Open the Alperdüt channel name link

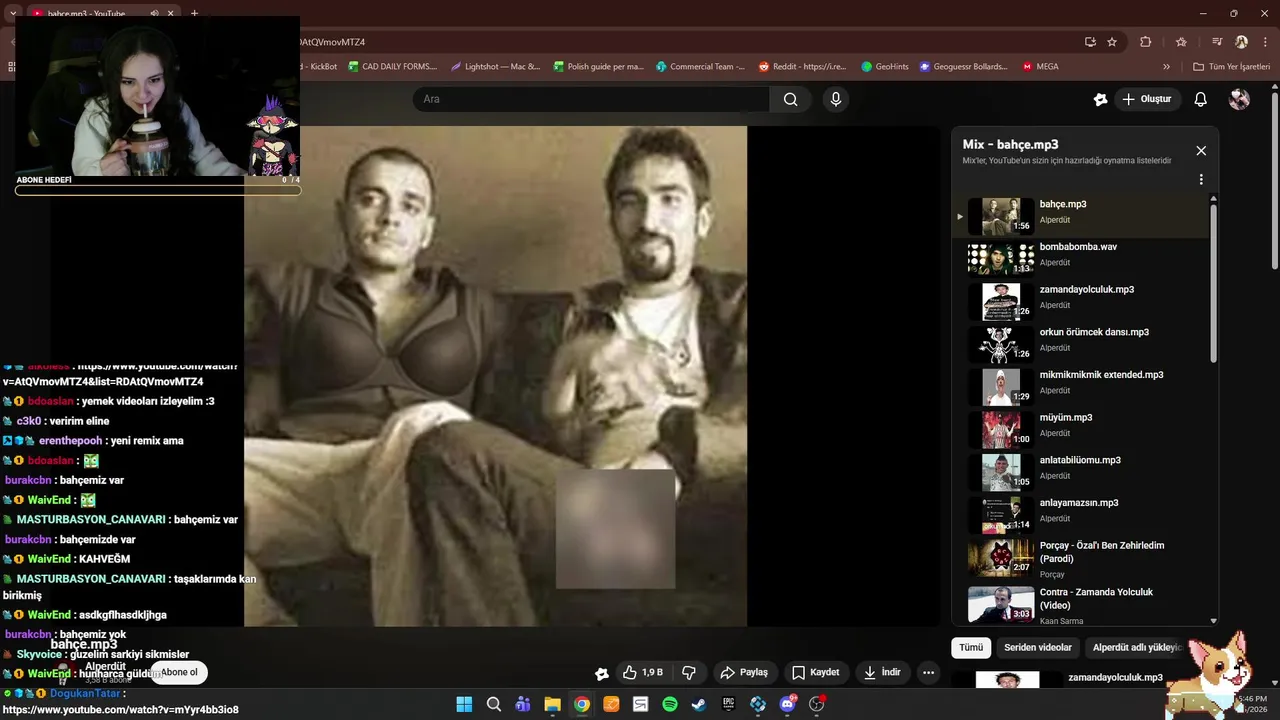pos(105,667)
